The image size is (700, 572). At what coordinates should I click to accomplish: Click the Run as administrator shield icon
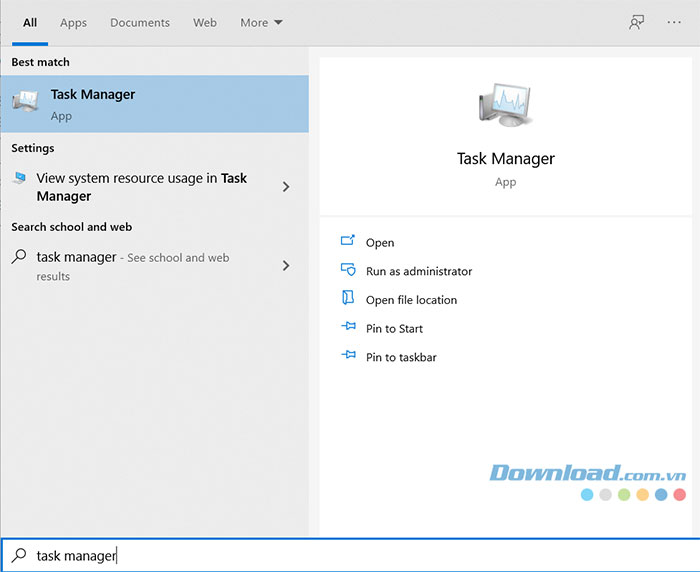tap(348, 270)
